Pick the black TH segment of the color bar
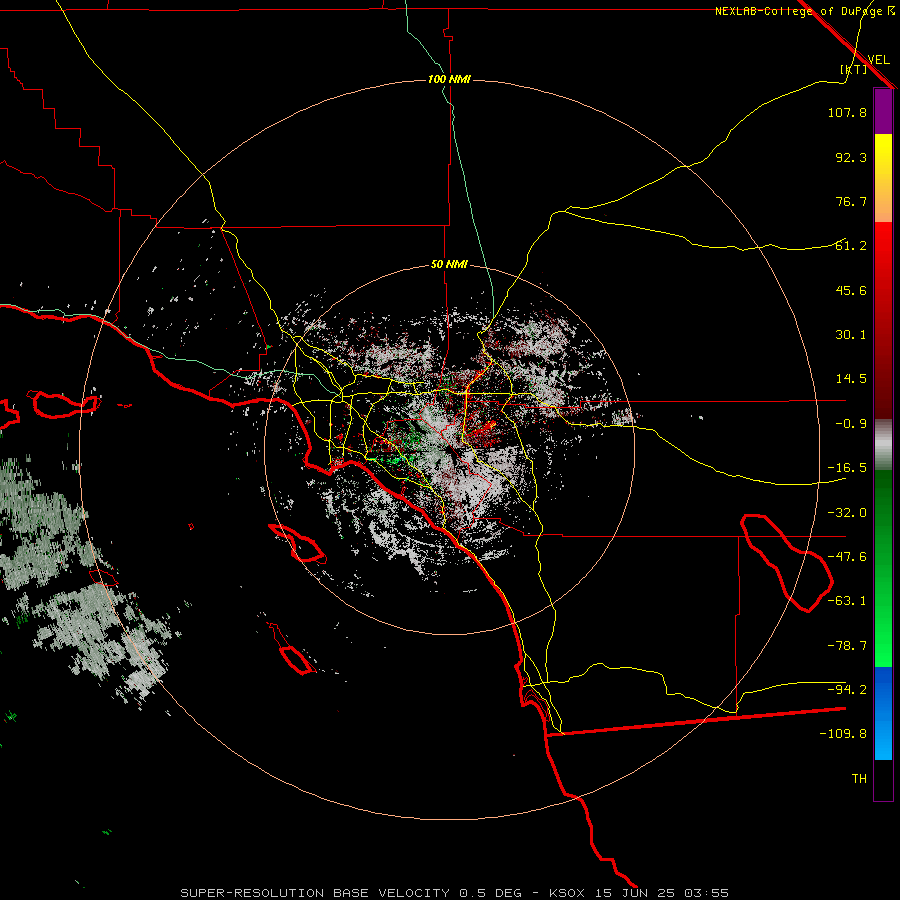The width and height of the screenshot is (900, 900). (883, 779)
